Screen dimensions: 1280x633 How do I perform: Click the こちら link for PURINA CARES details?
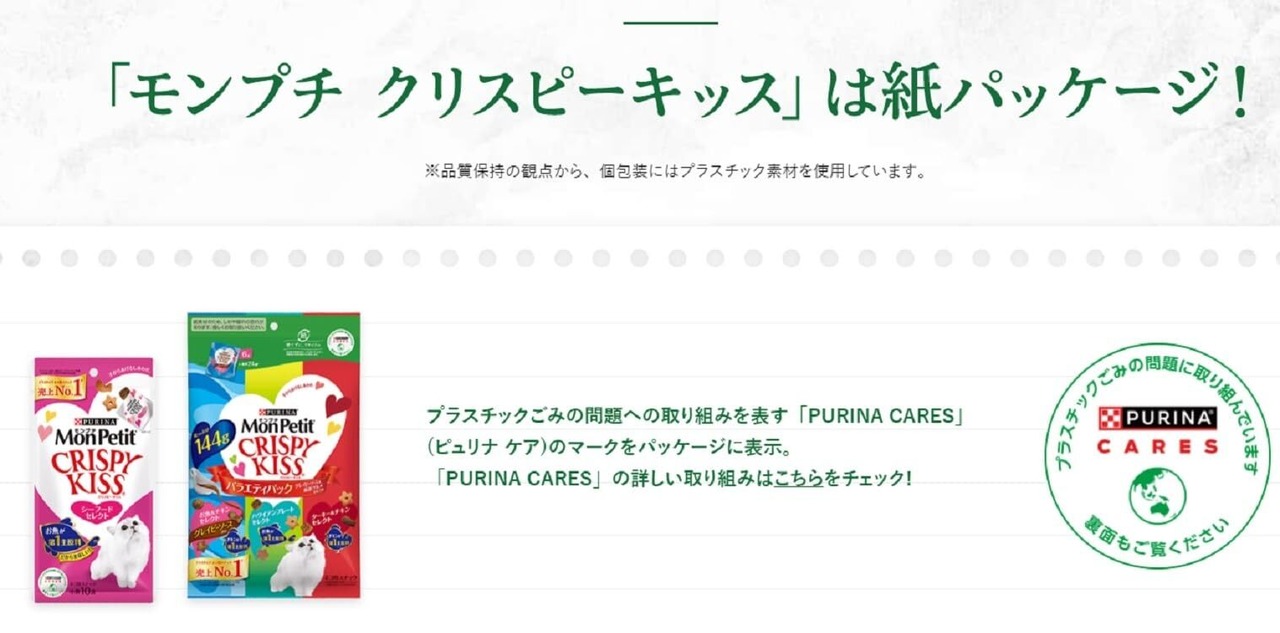[x=798, y=477]
